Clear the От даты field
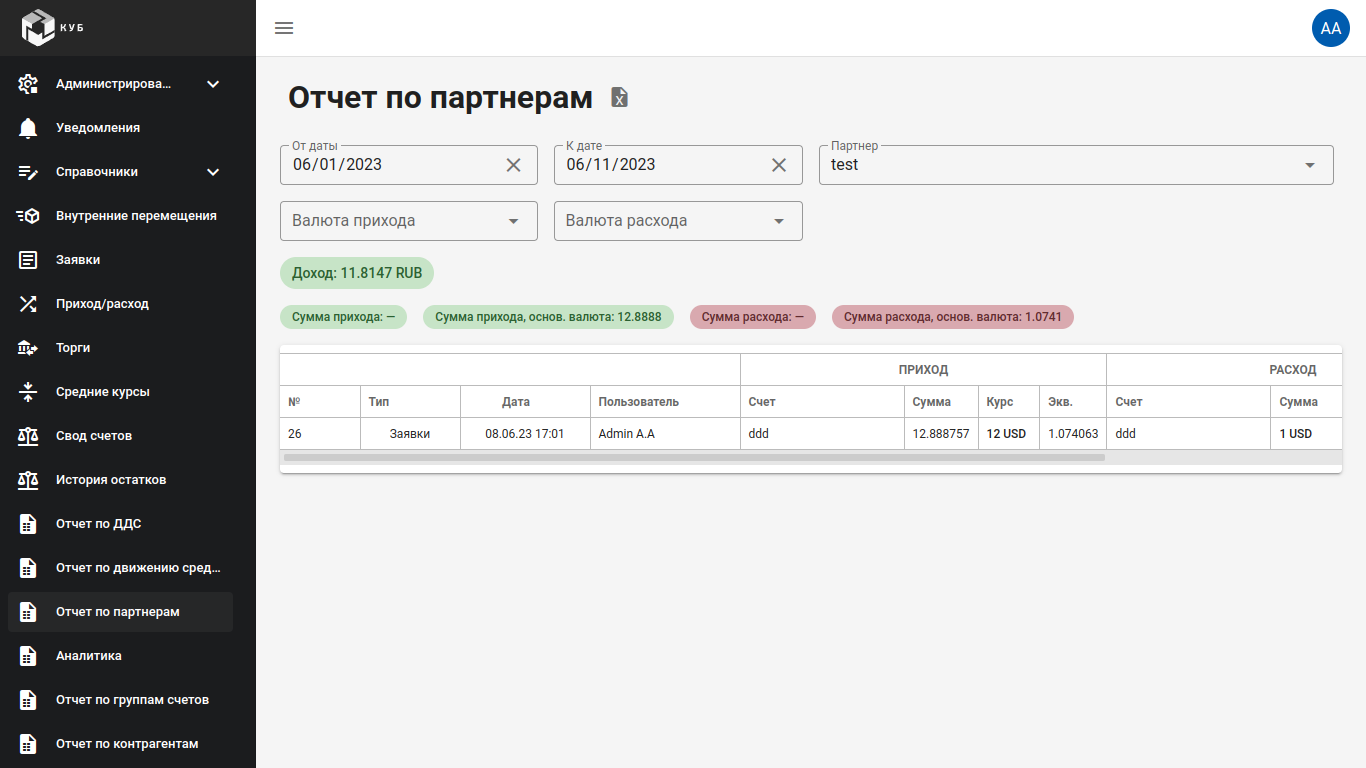 [x=513, y=165]
